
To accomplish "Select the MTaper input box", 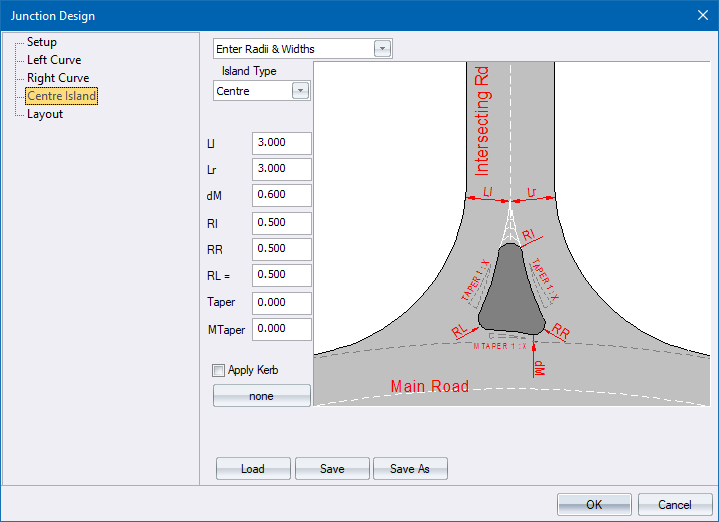I will pyautogui.click(x=281, y=329).
